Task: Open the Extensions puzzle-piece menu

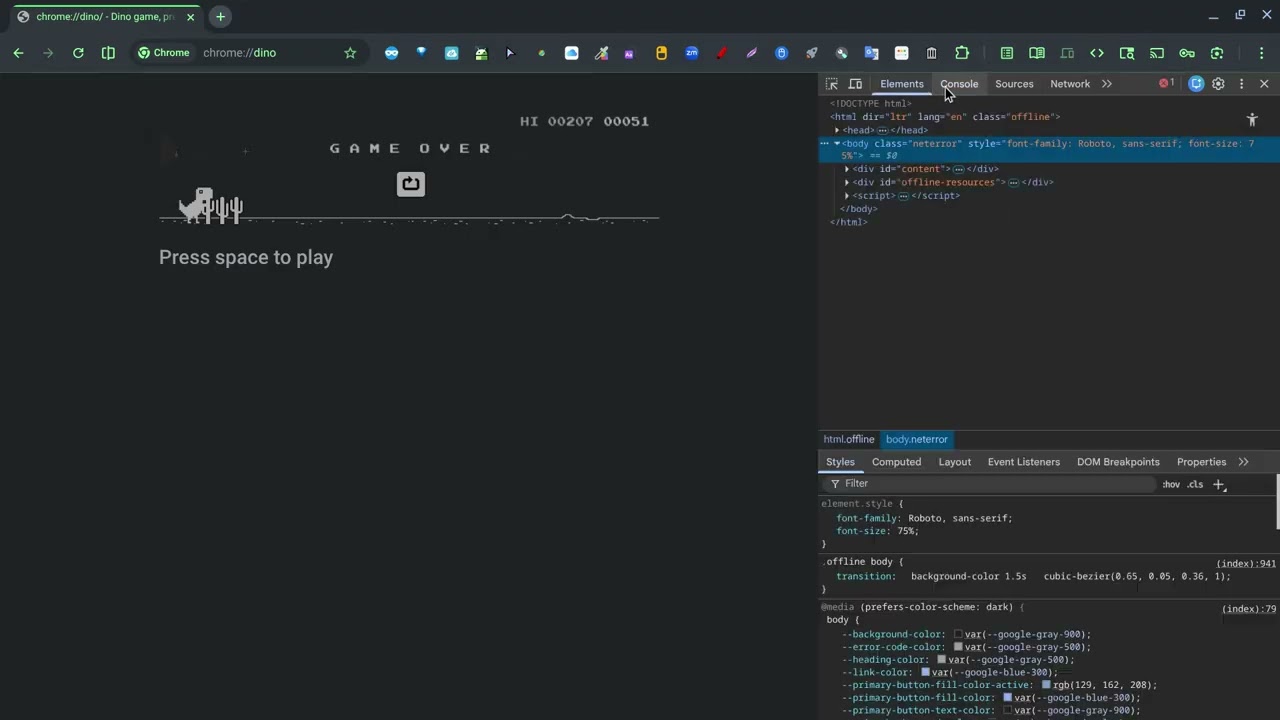Action: 962,53
